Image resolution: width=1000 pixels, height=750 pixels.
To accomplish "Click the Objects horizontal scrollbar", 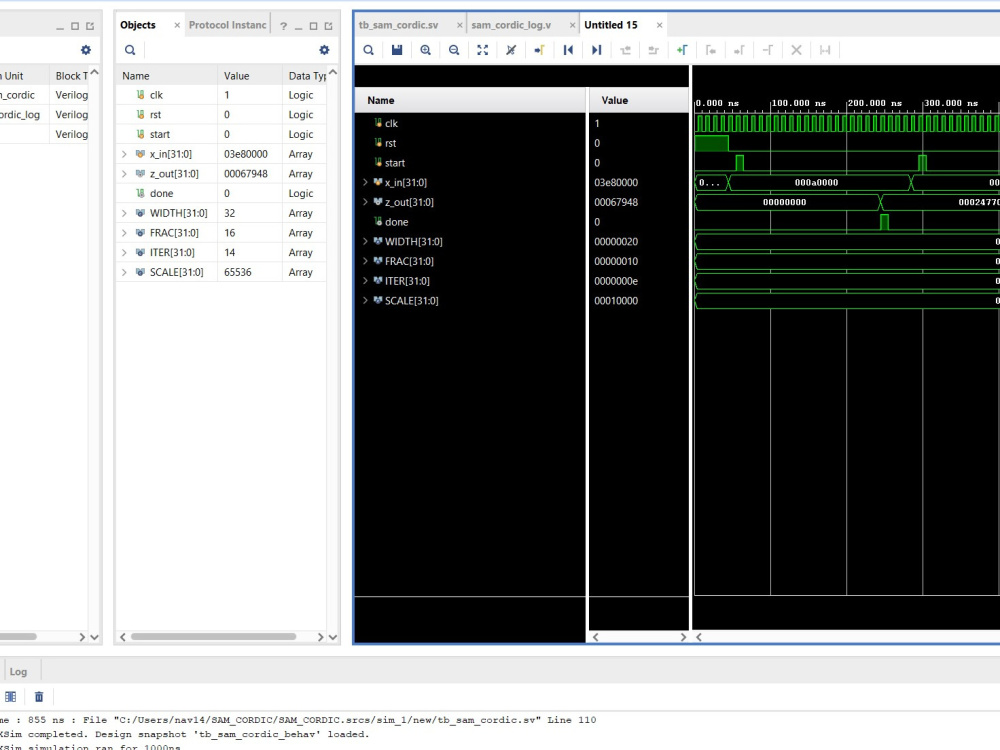I will 213,636.
